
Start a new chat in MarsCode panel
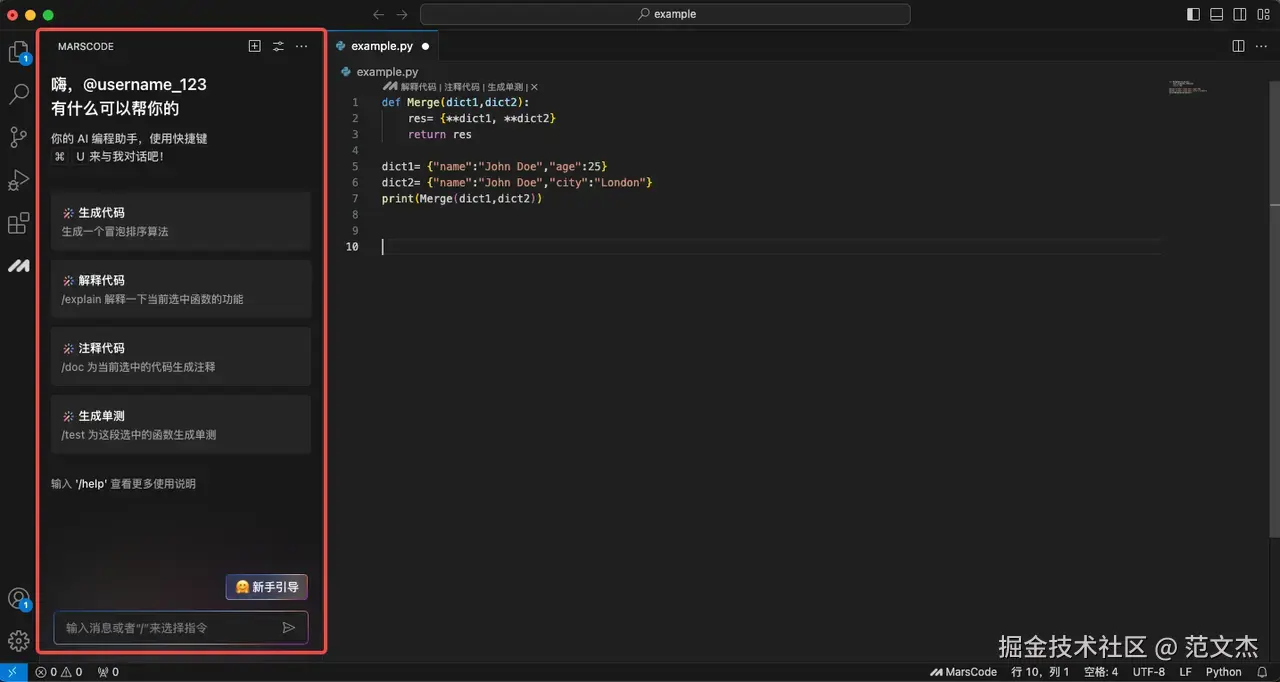(254, 46)
